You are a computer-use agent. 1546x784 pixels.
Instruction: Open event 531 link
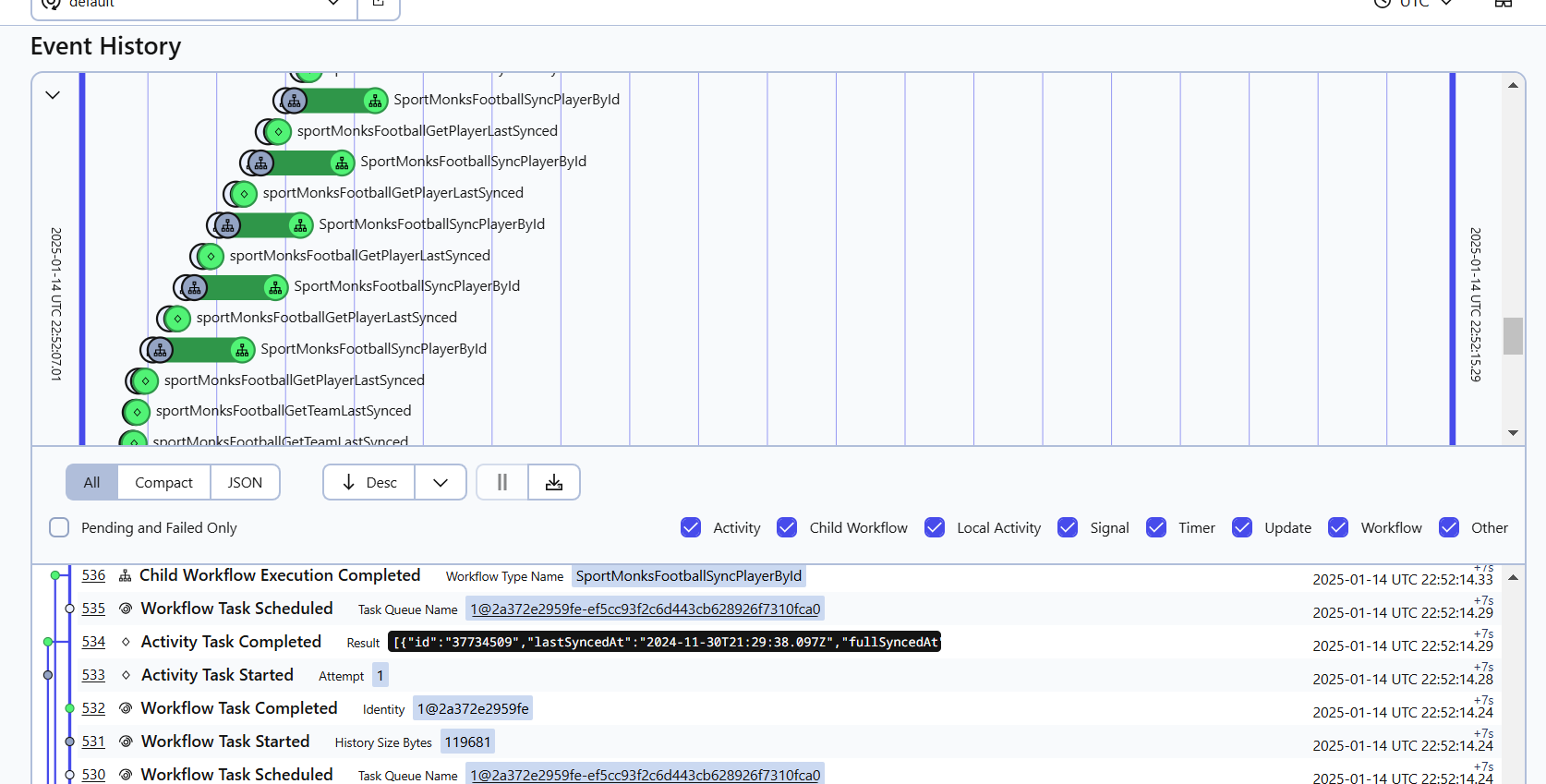(x=93, y=742)
